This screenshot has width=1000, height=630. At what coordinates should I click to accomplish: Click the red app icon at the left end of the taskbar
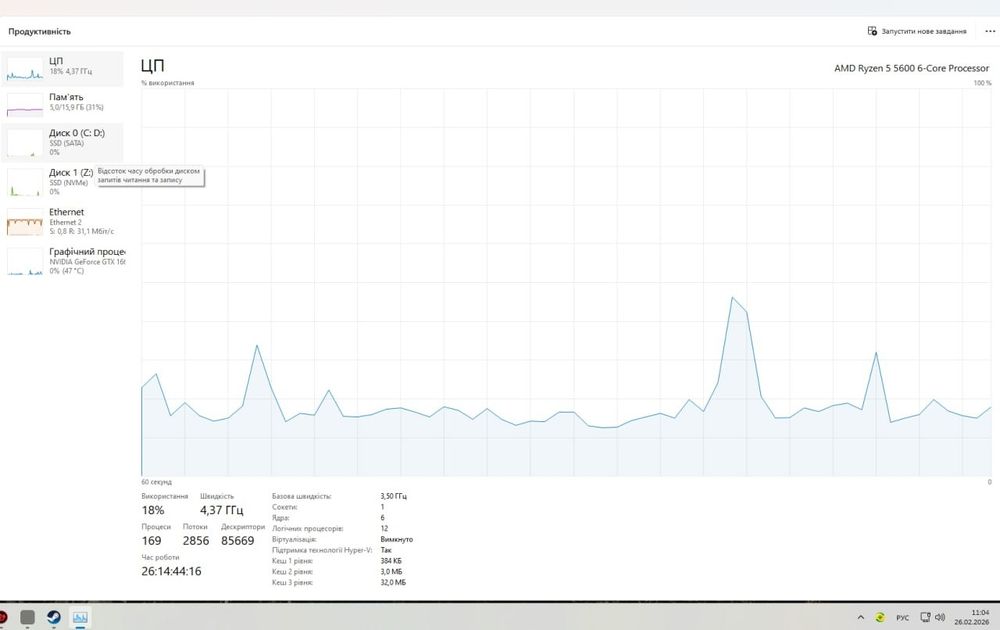click(3, 617)
